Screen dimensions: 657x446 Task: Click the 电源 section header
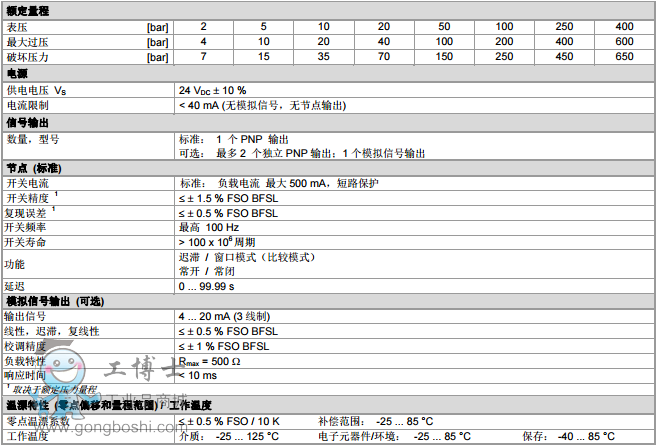[17, 74]
